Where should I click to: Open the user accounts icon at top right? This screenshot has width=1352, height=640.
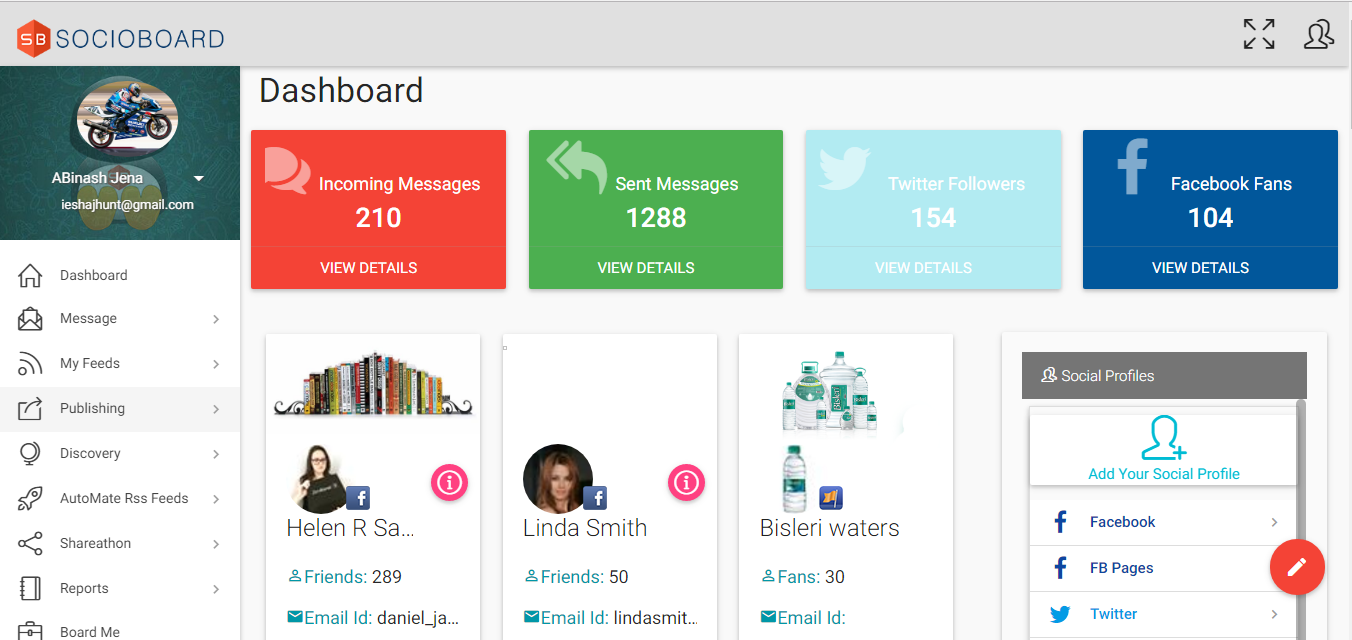click(1319, 34)
